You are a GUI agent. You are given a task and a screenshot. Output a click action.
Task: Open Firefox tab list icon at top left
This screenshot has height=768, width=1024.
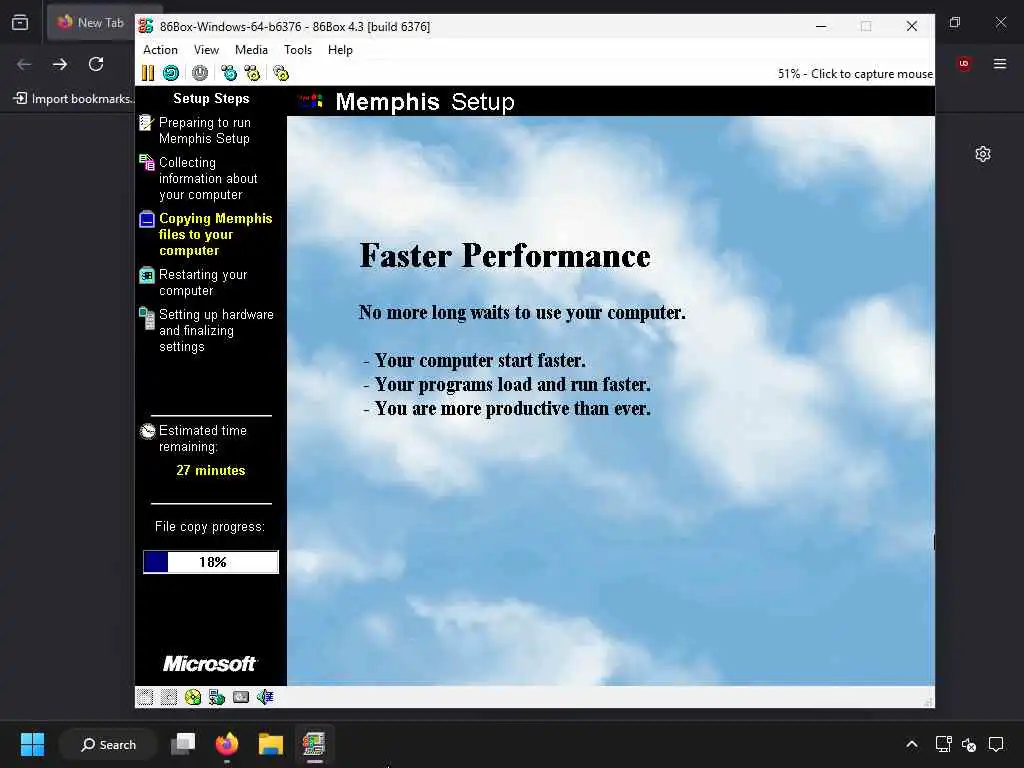coord(20,22)
